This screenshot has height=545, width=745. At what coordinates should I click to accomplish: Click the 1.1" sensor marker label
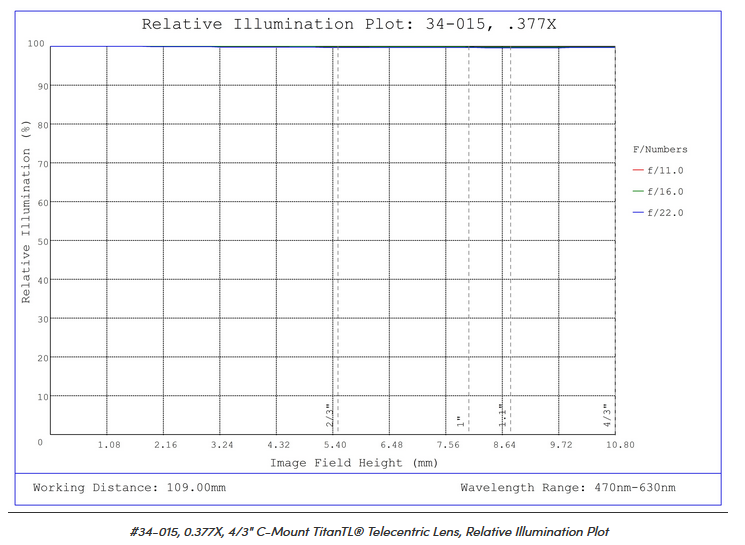point(502,415)
